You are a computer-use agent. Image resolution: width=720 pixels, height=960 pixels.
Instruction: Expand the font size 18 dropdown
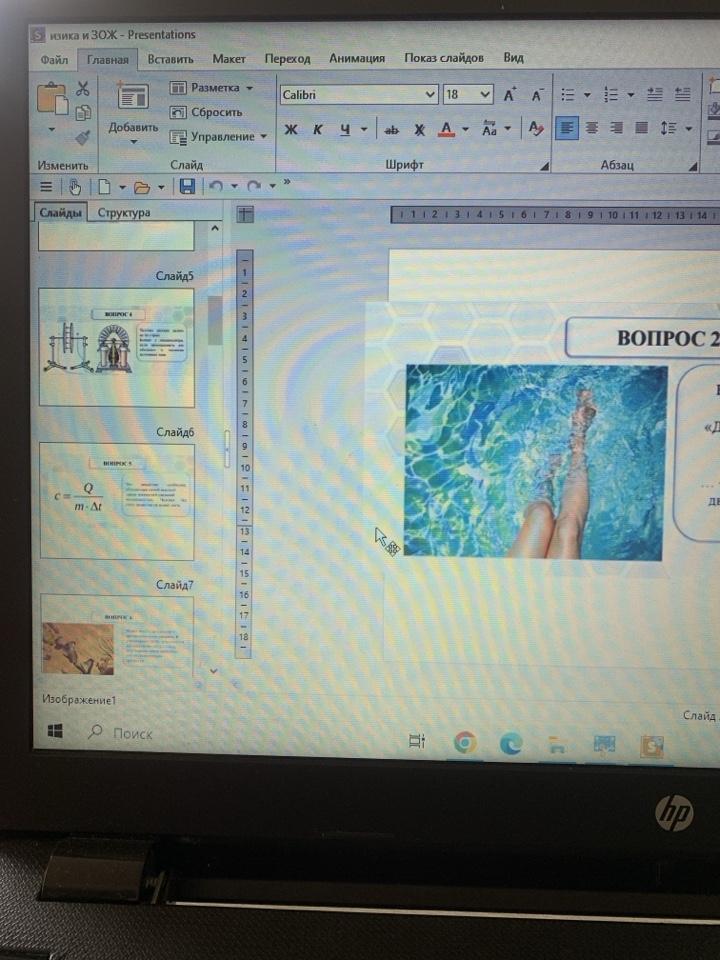(x=485, y=95)
